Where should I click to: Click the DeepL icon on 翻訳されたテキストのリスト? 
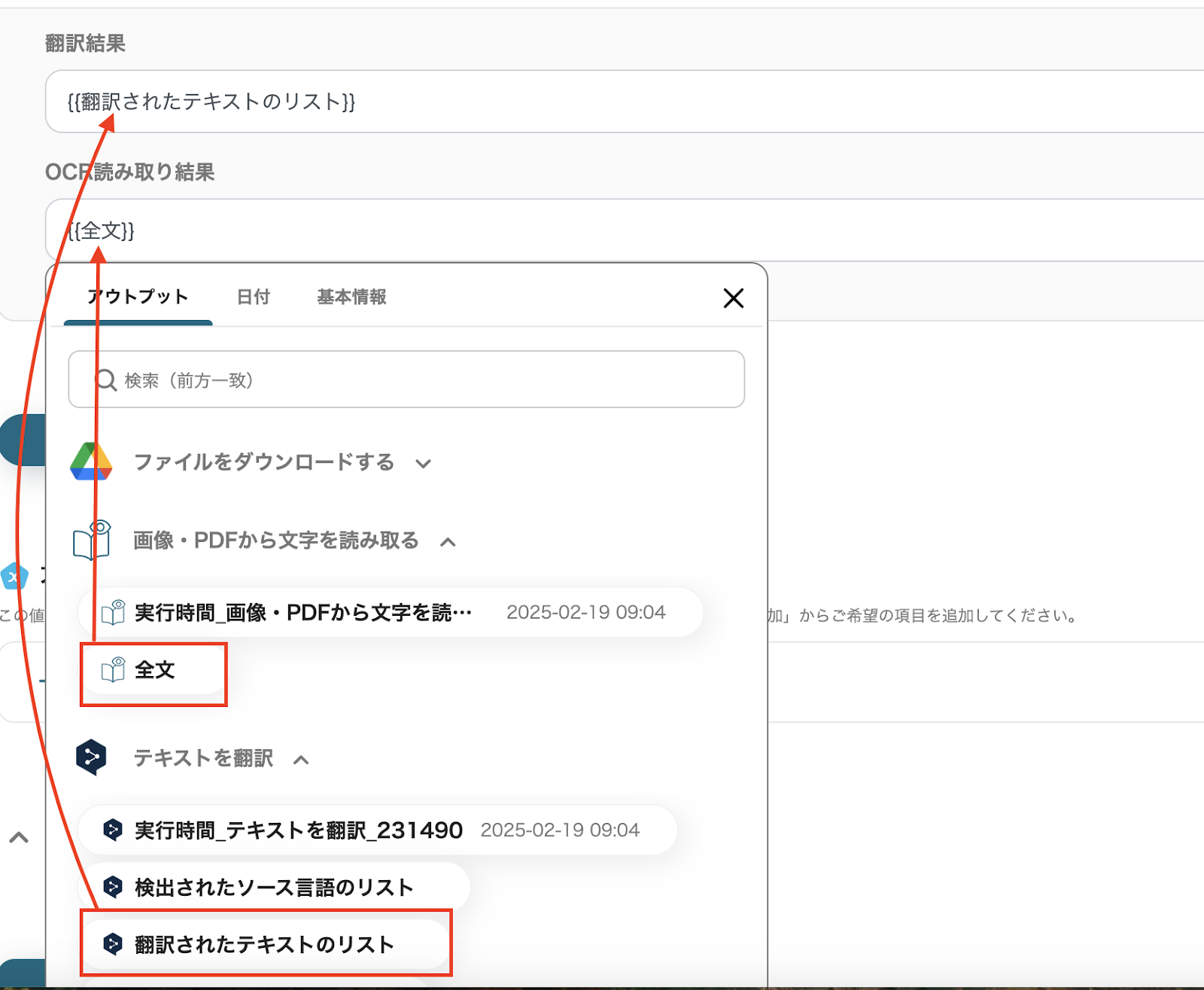click(113, 943)
